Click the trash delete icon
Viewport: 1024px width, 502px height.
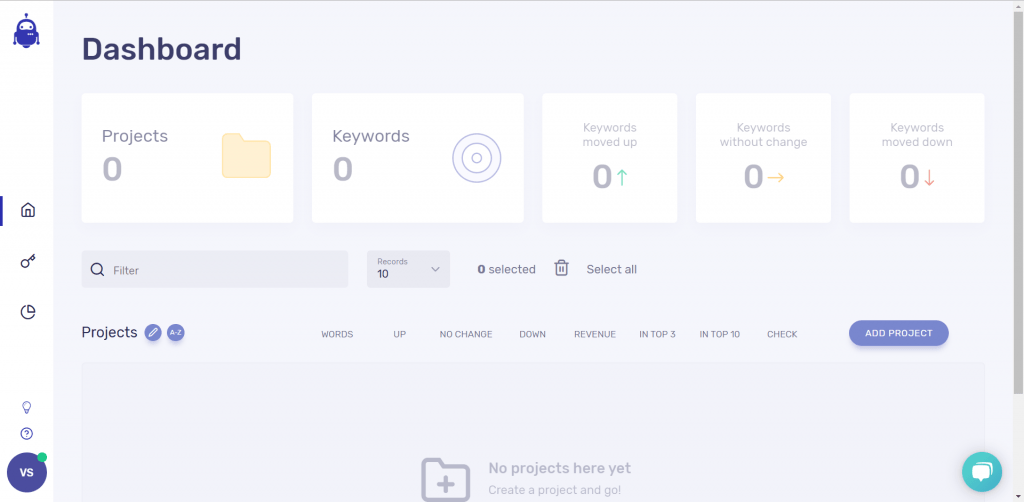[x=561, y=268]
